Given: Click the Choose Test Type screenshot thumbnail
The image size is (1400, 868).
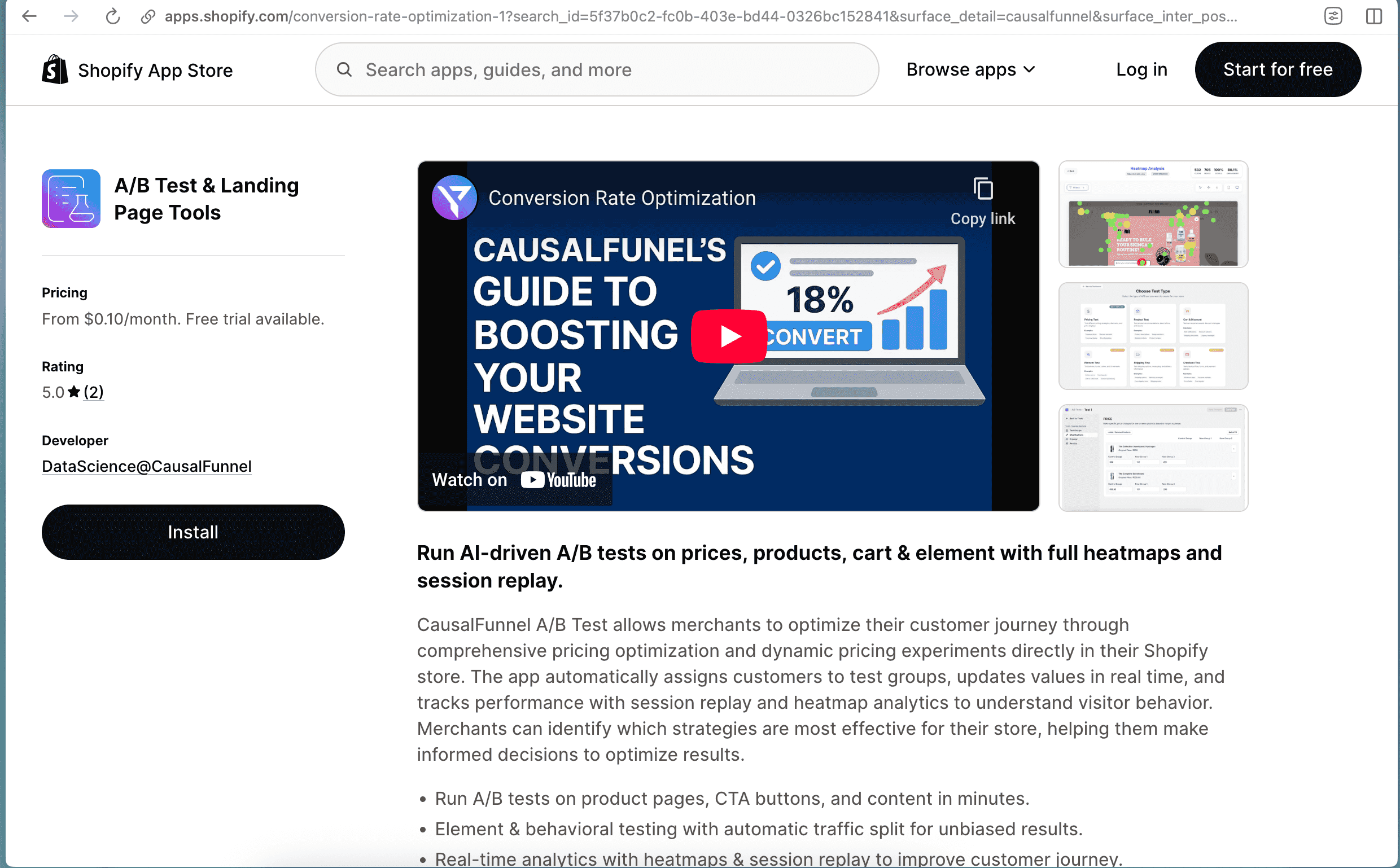Looking at the screenshot, I should point(1153,336).
